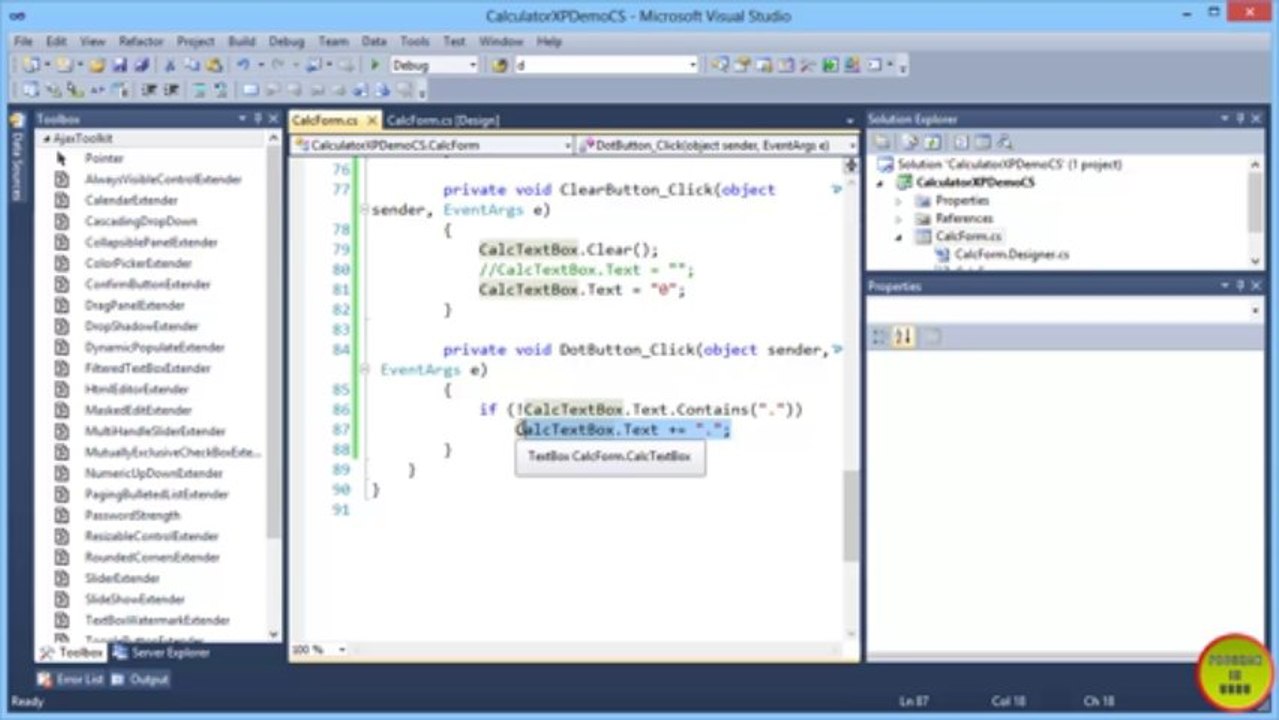Viewport: 1279px width, 720px height.
Task: Open the 100 % zoom dropdown
Action: 341,650
